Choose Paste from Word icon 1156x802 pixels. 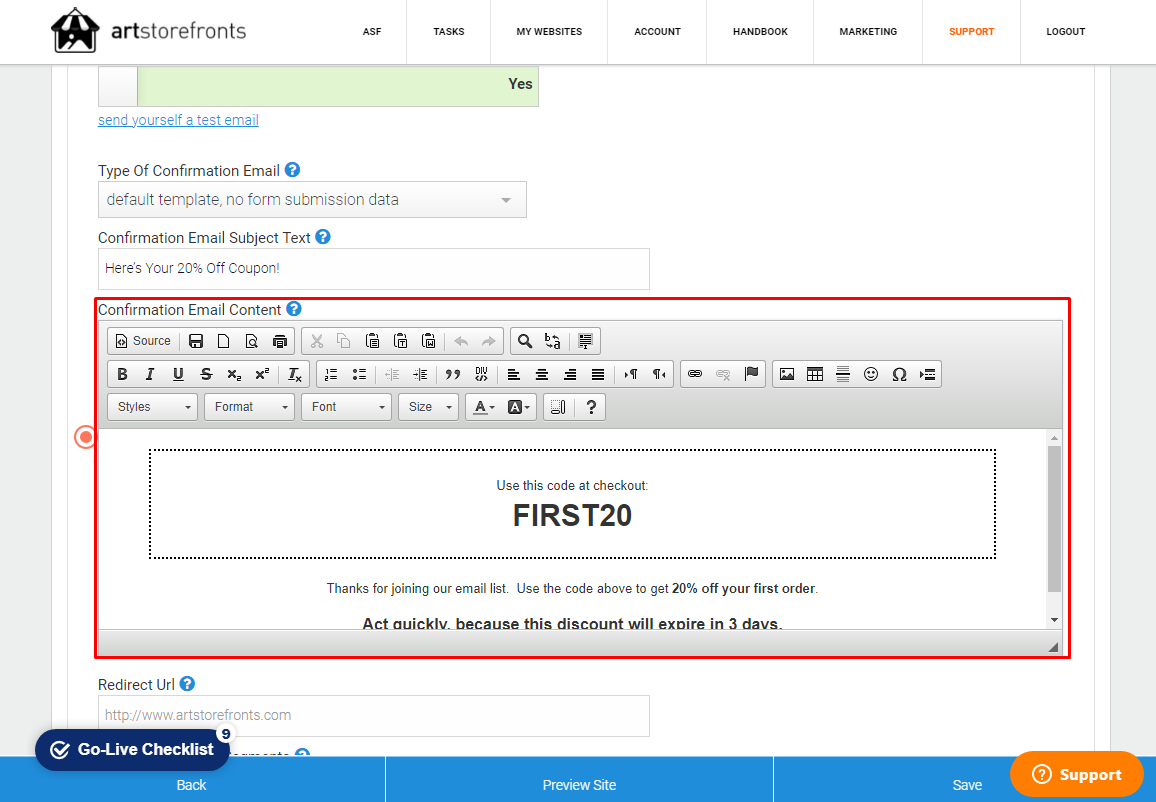tap(428, 341)
